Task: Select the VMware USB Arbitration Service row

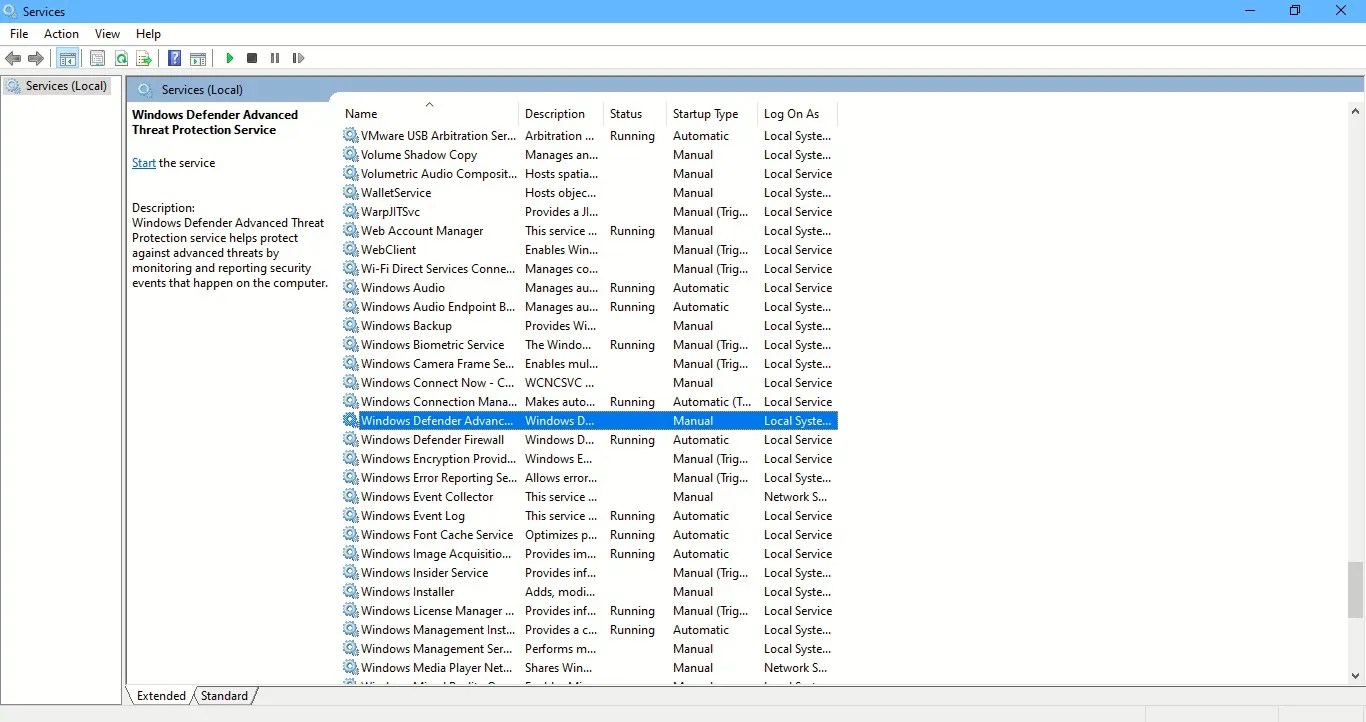Action: click(590, 135)
